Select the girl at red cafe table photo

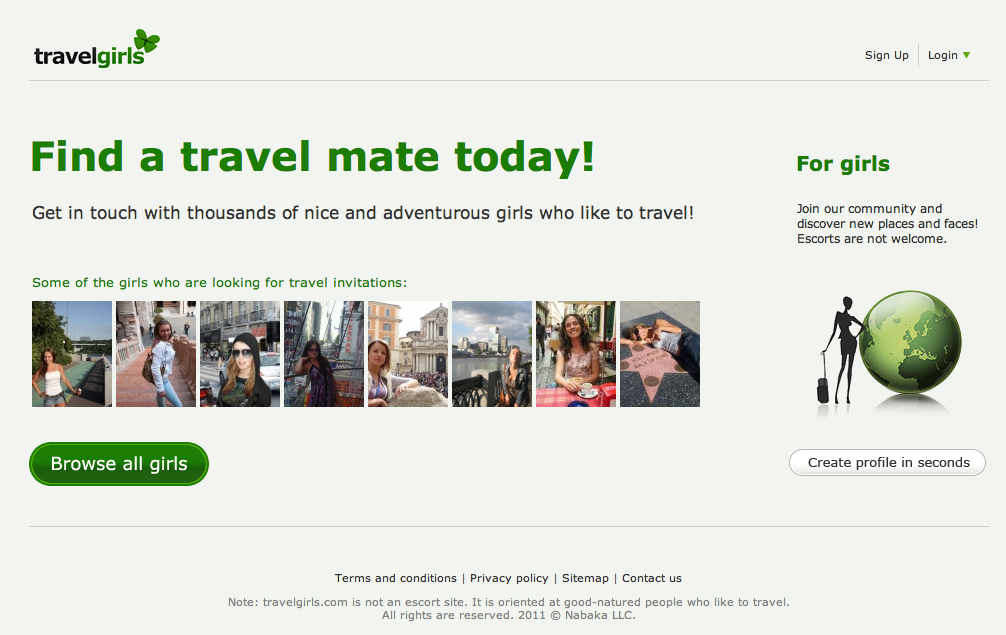[575, 354]
